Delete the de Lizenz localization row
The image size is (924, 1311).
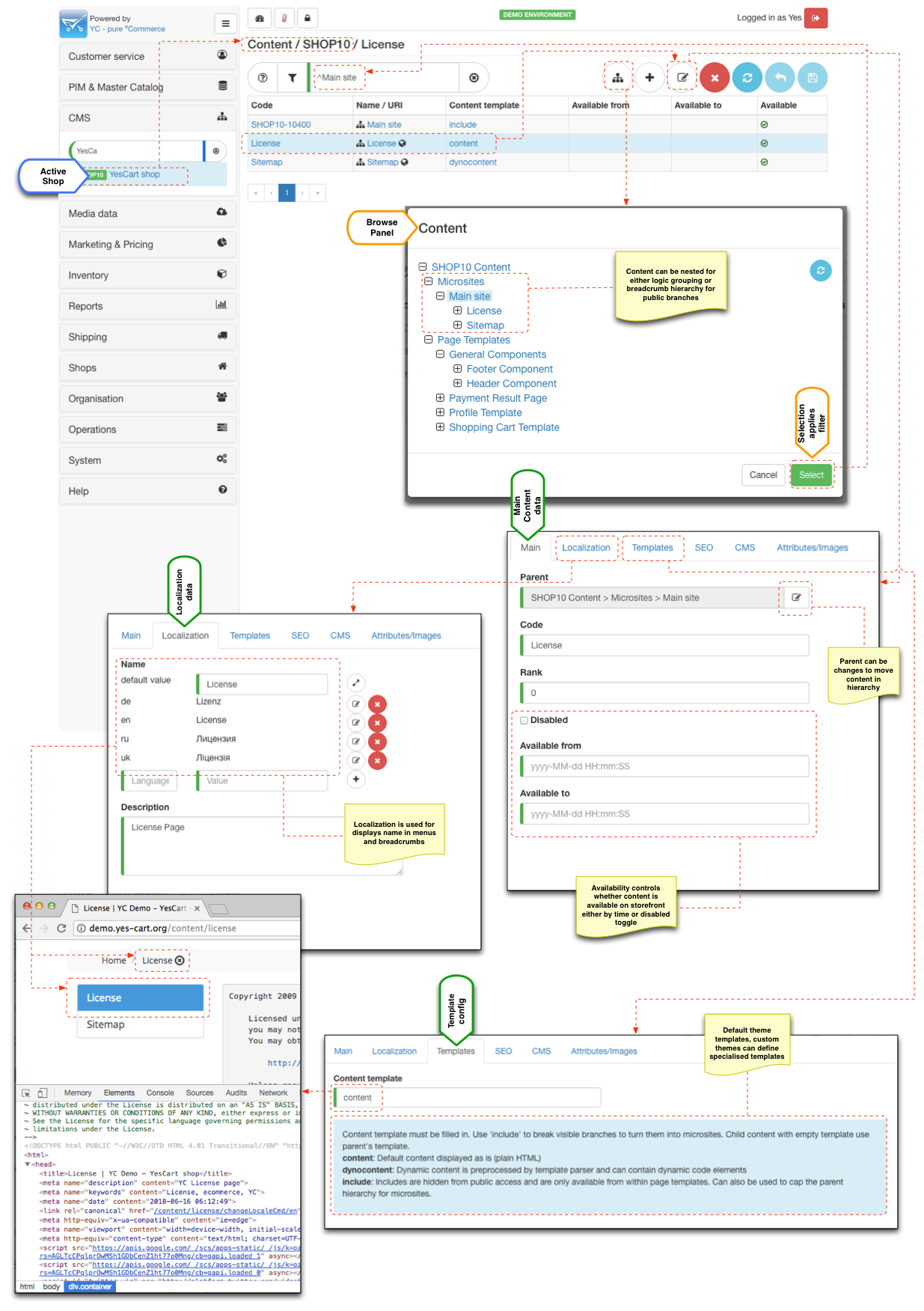tap(378, 704)
